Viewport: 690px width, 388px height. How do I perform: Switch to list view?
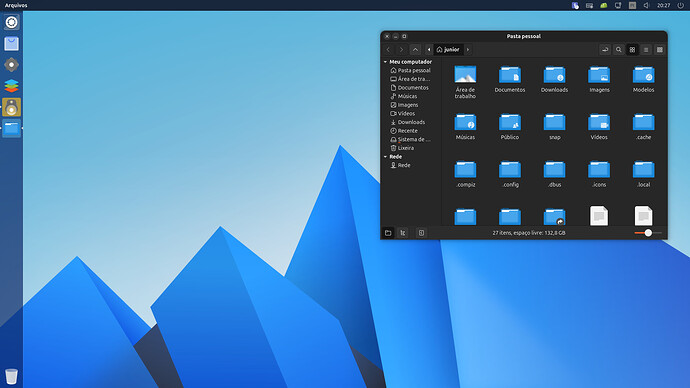point(646,50)
